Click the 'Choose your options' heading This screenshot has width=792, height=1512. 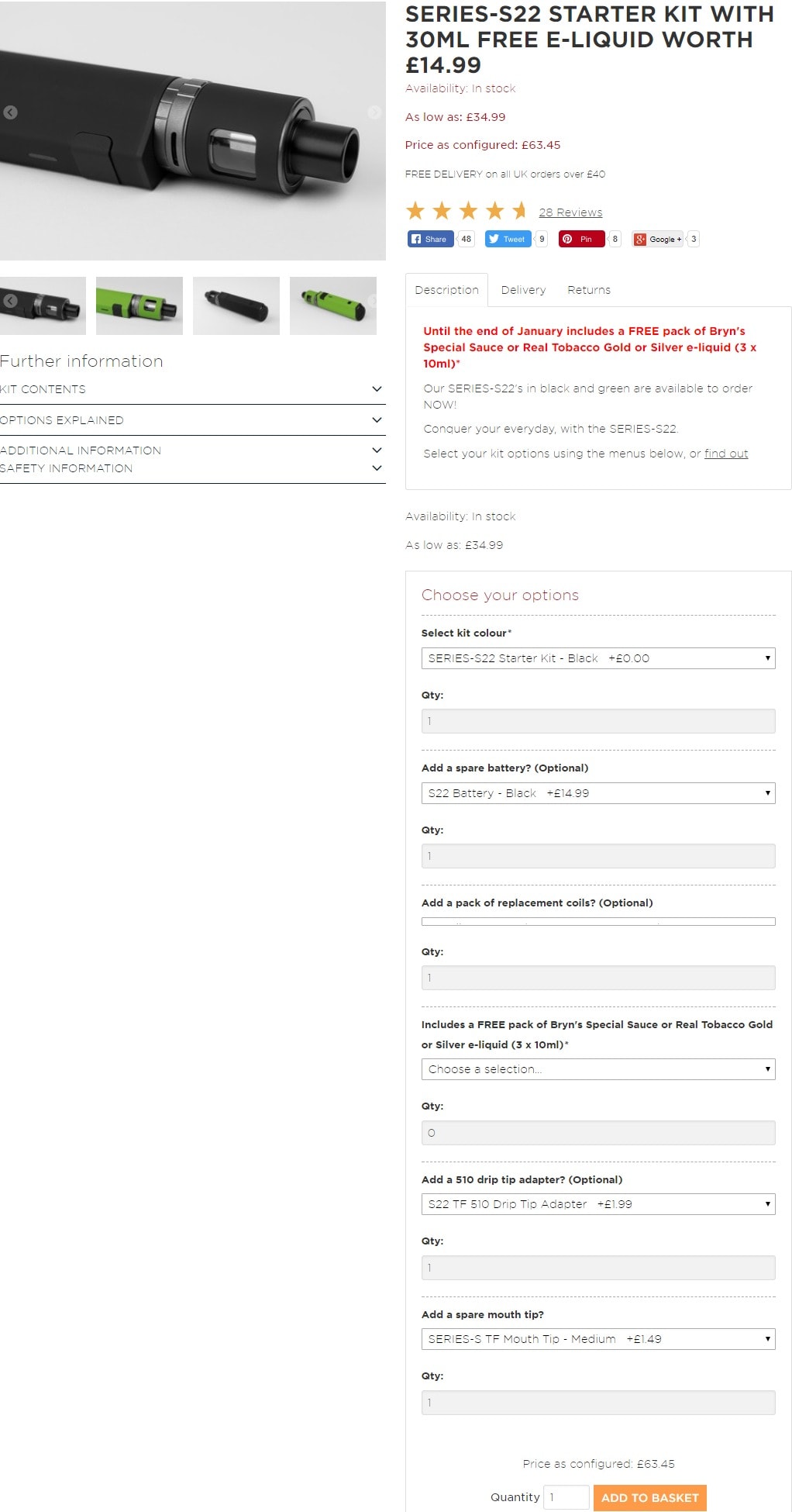click(x=500, y=595)
